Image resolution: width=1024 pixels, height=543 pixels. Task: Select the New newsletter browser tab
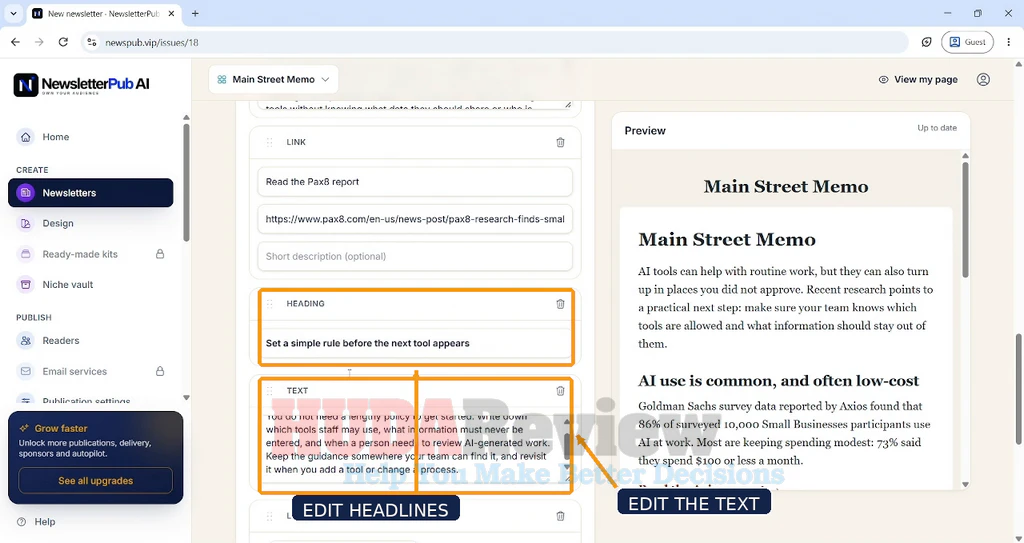coord(104,13)
